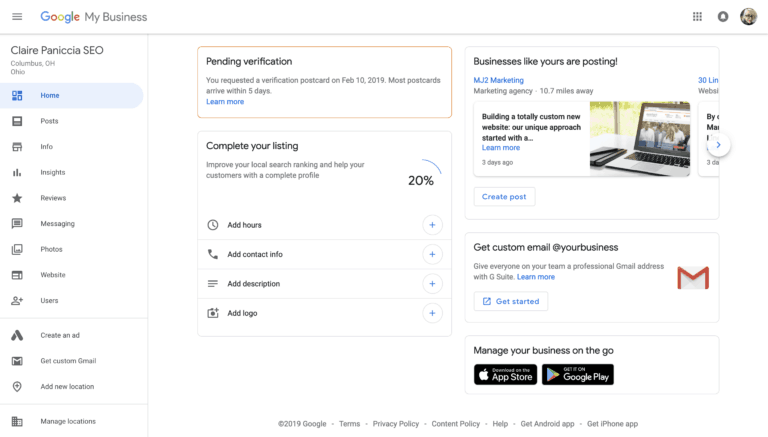Click the large Gmail M logo
The width and height of the screenshot is (768, 437).
pyautogui.click(x=693, y=278)
